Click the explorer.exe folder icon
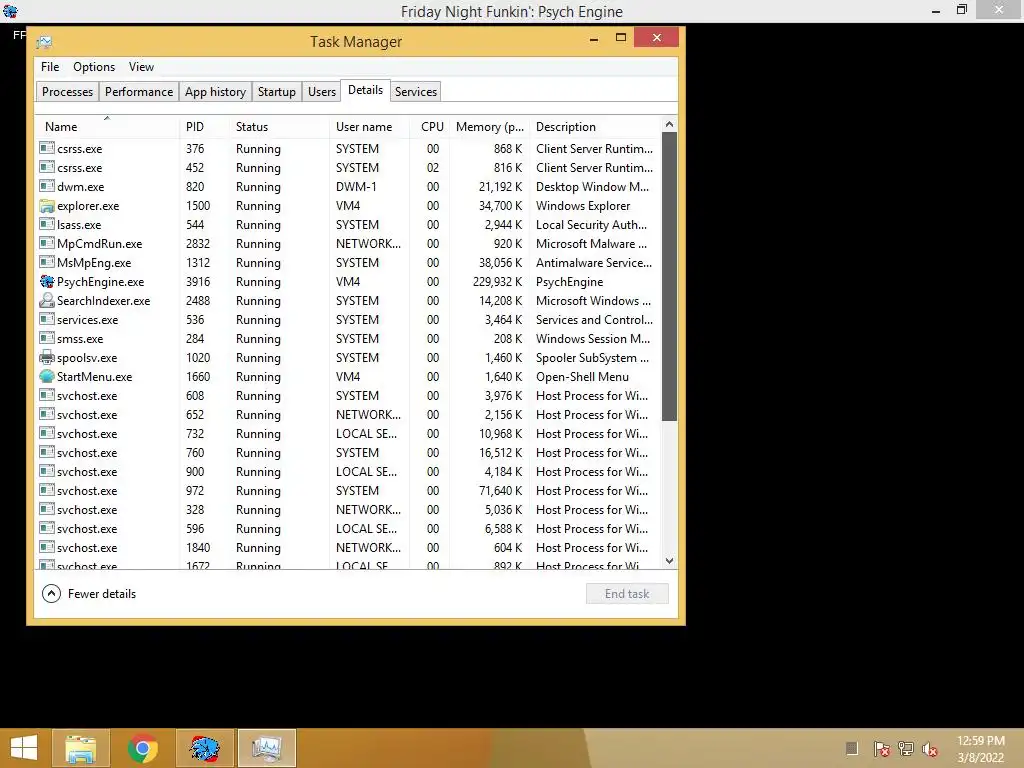The height and width of the screenshot is (768, 1024). [47, 206]
